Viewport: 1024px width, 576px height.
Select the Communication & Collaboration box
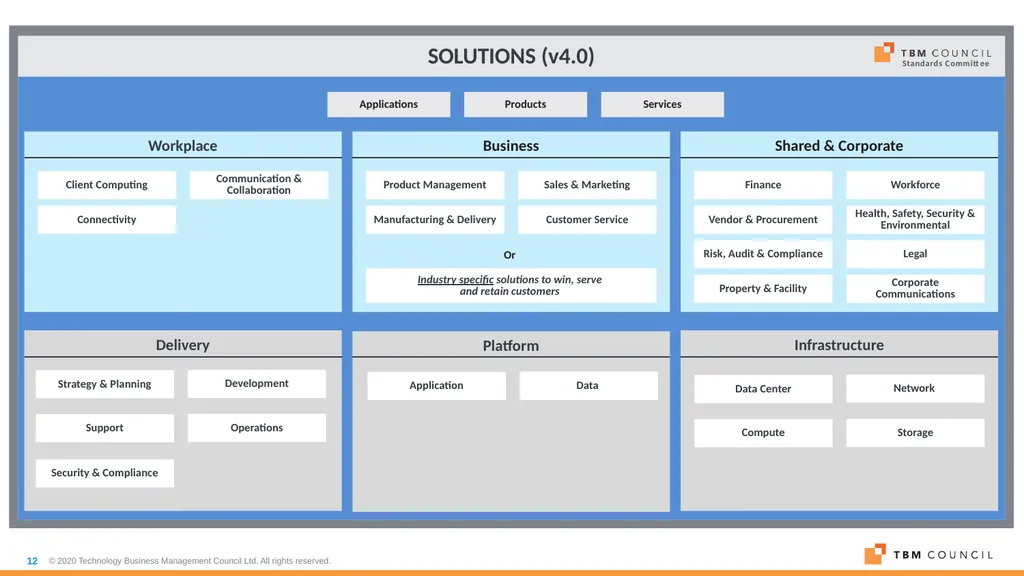259,185
